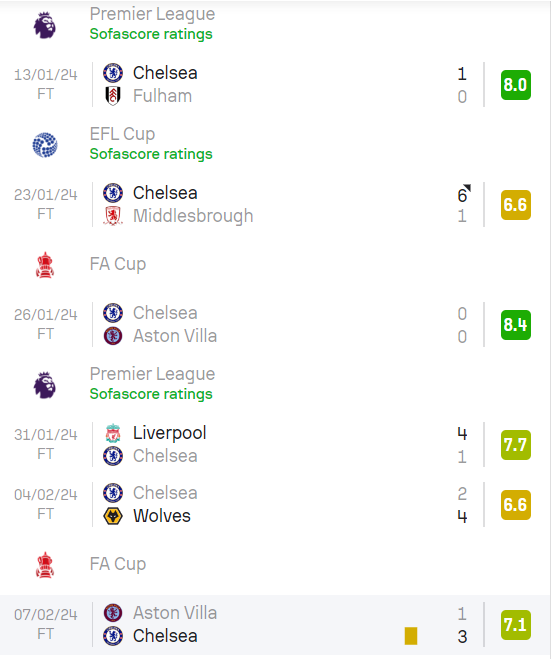Click the penalty marker next to score 6
Screen dimensions: 551x659
pos(467,187)
